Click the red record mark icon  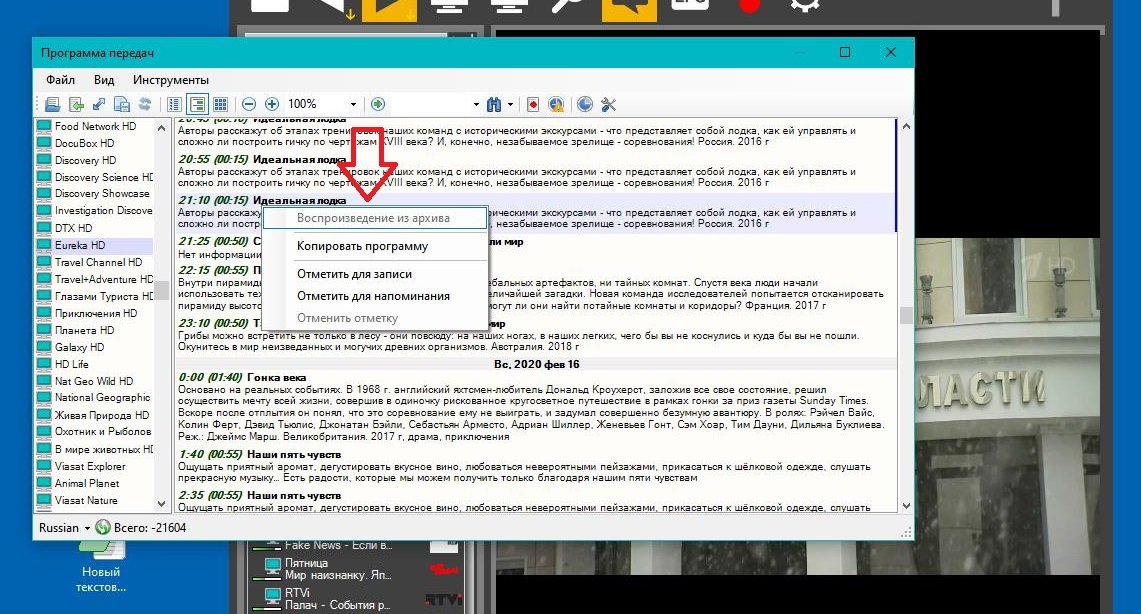point(534,104)
